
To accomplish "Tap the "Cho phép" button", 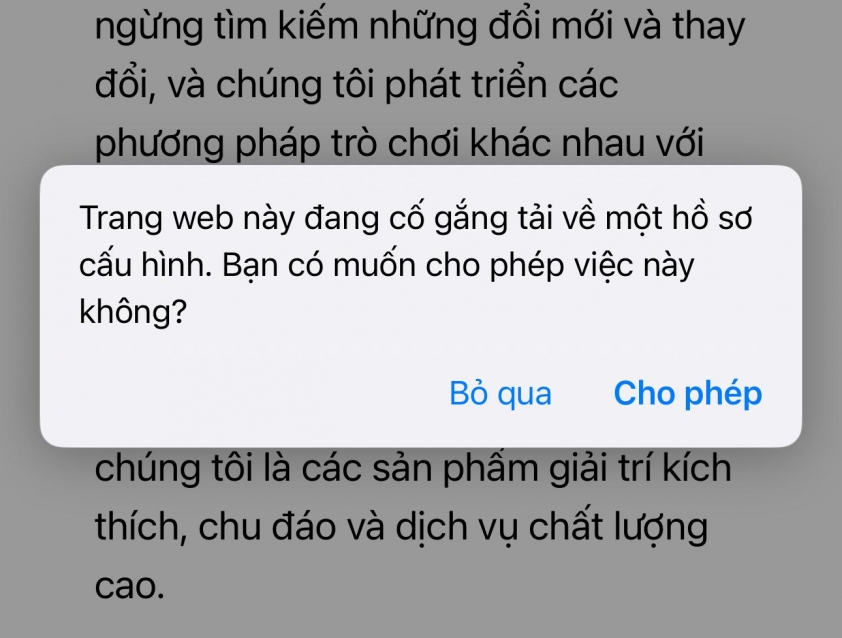I will (687, 394).
